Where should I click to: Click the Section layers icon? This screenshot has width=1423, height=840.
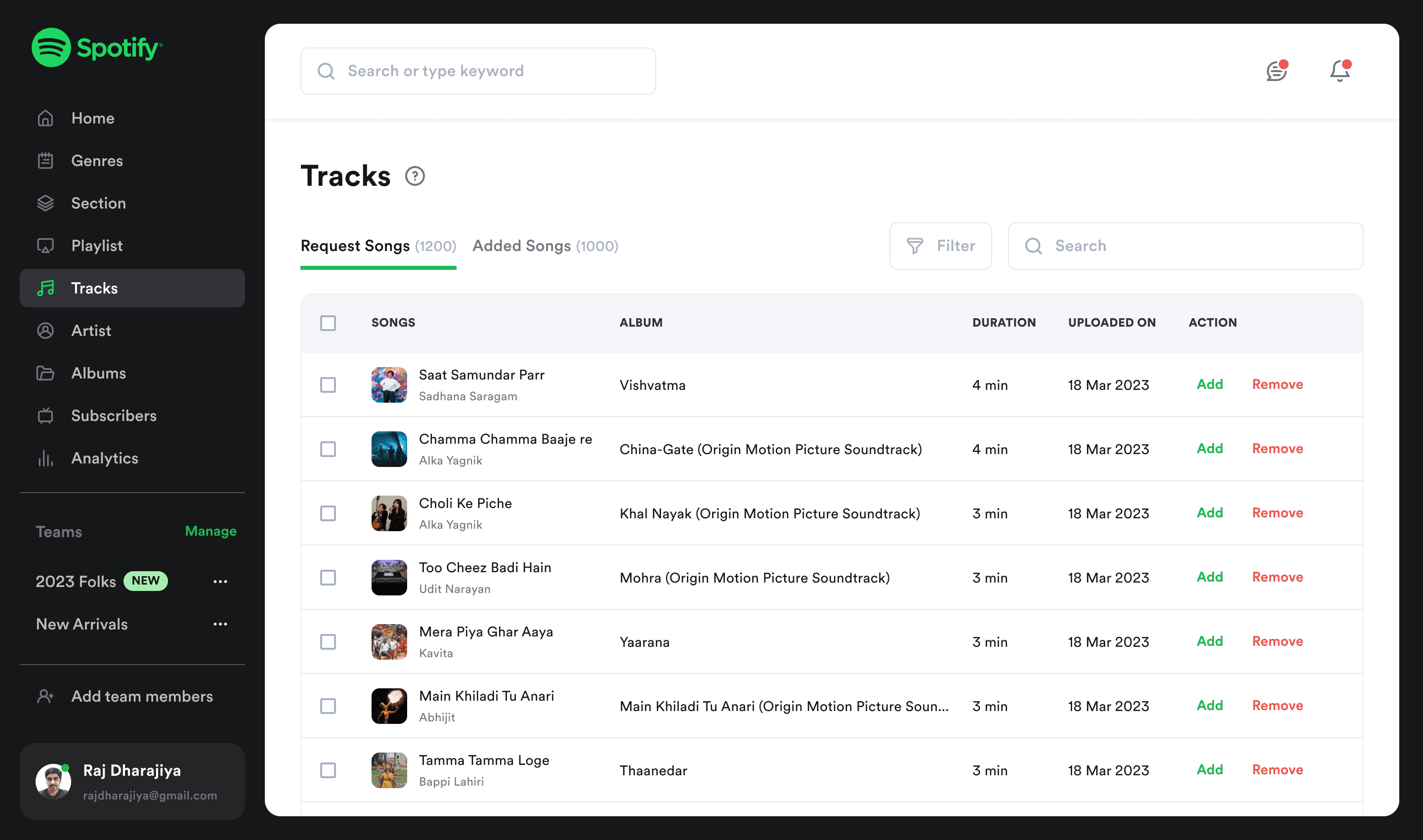[45, 203]
